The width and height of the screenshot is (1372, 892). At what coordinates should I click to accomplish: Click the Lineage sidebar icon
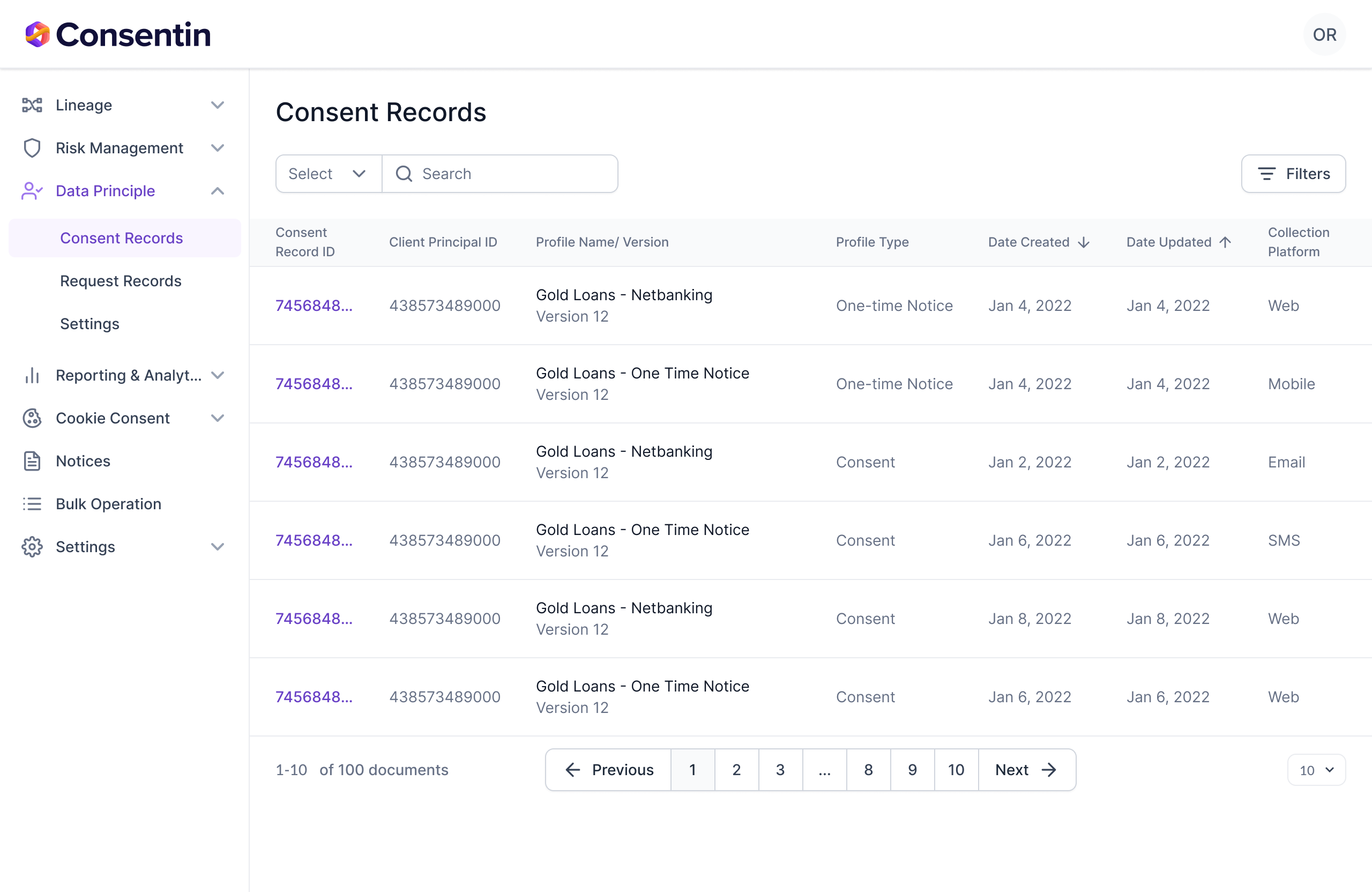pyautogui.click(x=32, y=105)
